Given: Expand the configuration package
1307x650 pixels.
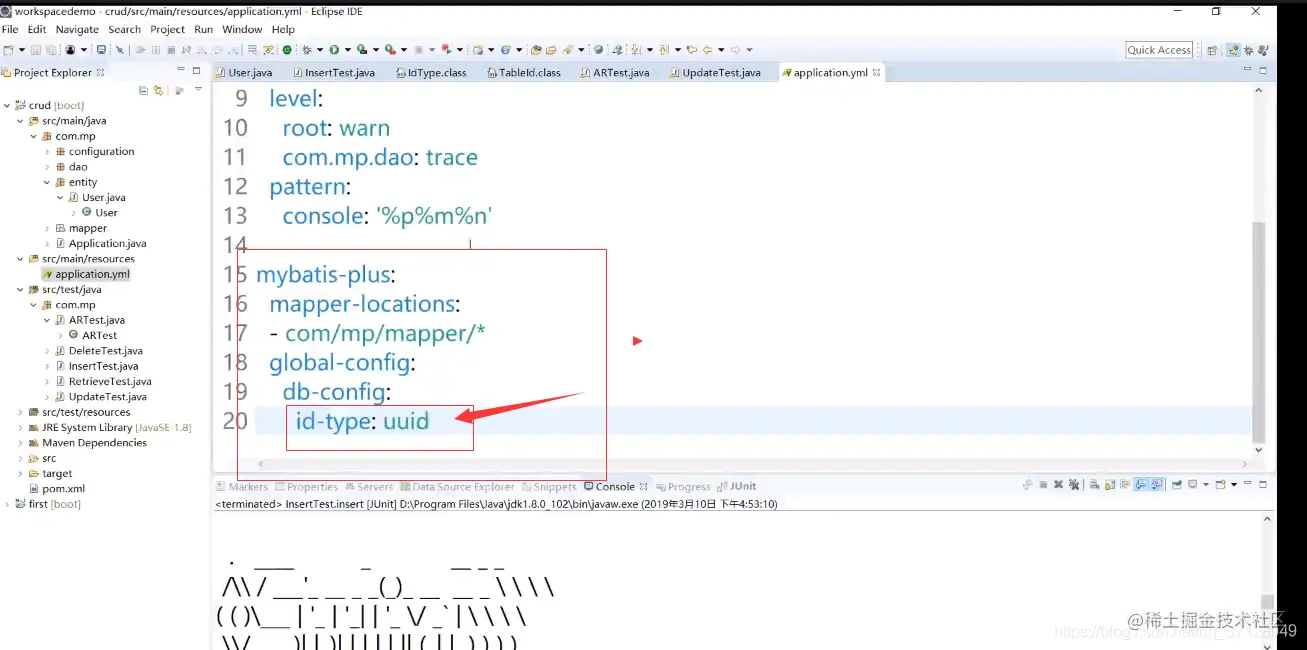Looking at the screenshot, I should (x=47, y=151).
